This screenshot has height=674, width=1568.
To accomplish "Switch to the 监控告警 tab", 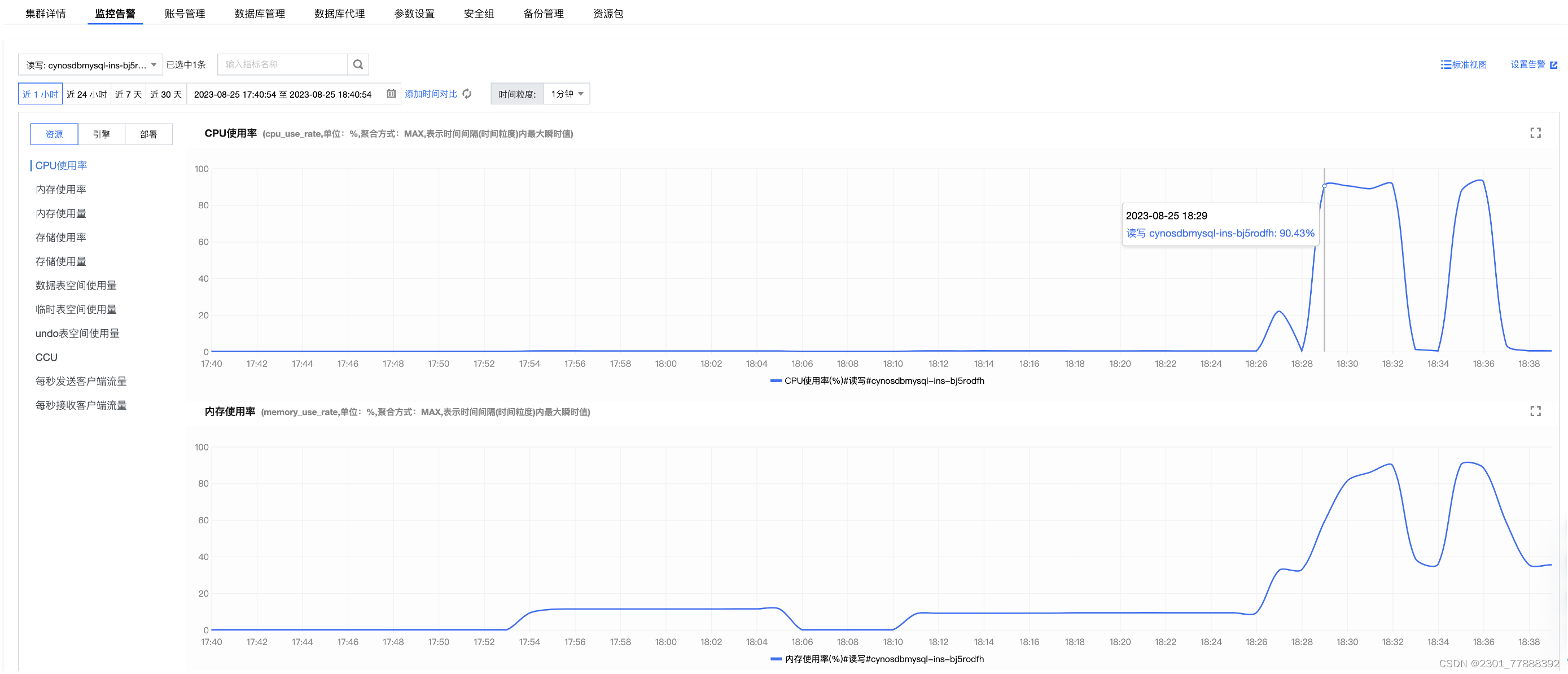I will tap(115, 14).
